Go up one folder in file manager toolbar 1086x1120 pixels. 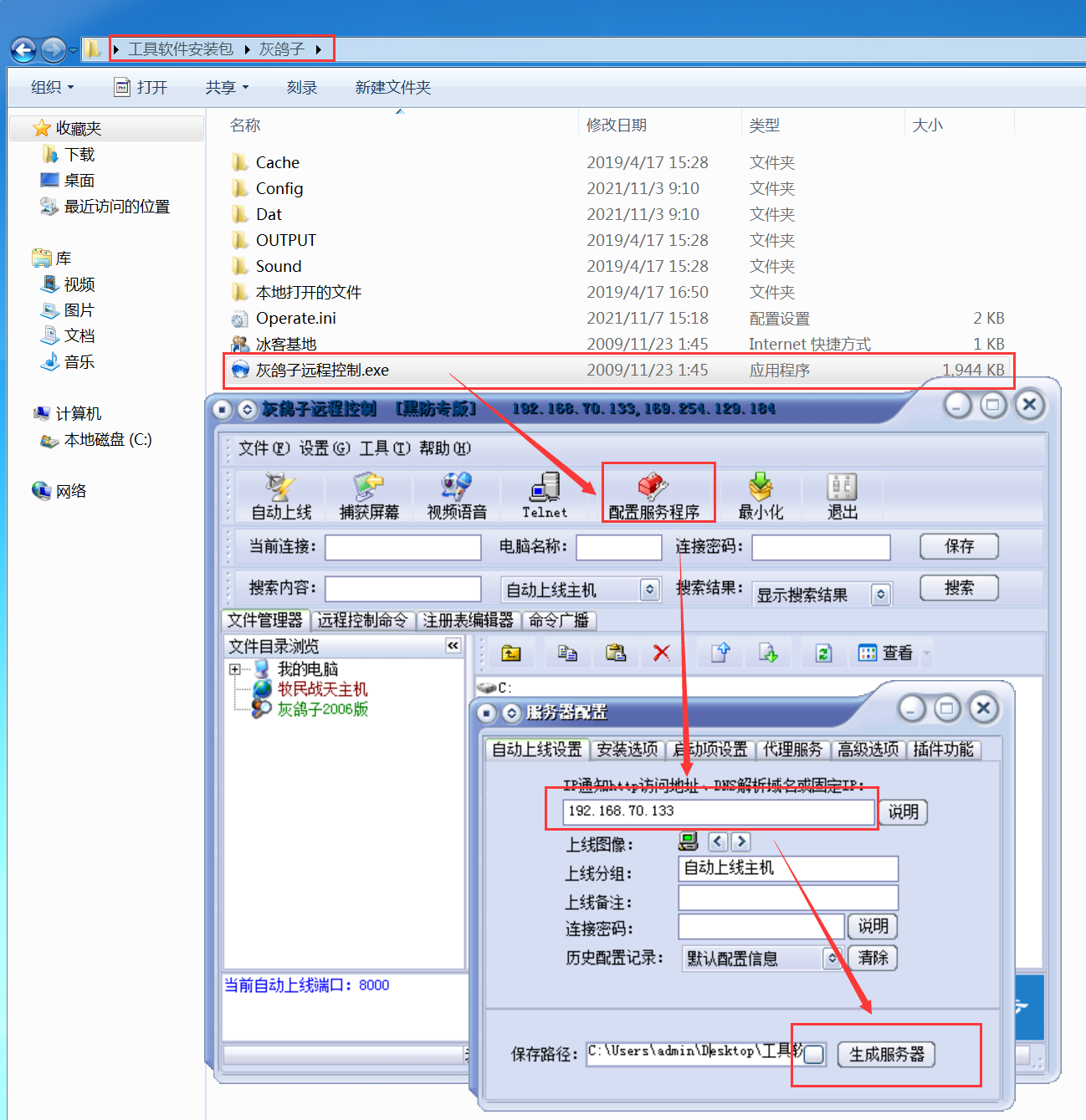coord(511,653)
